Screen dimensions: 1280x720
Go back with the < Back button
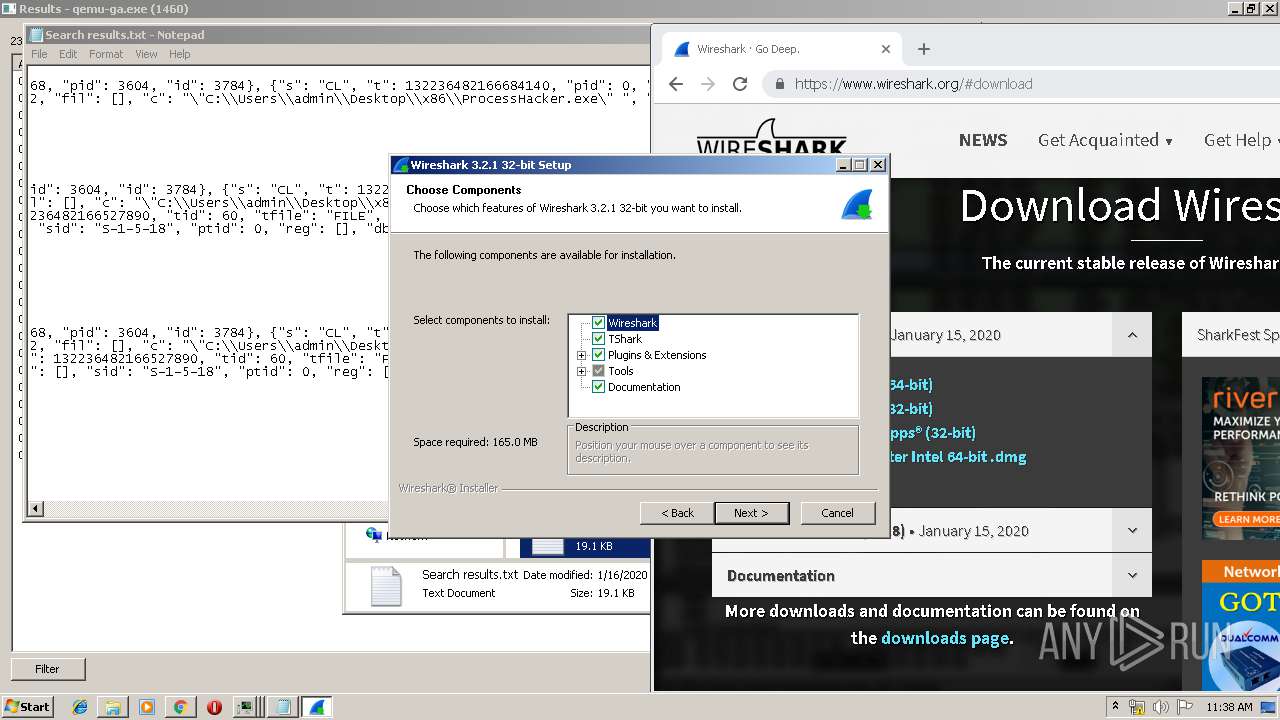click(x=677, y=513)
